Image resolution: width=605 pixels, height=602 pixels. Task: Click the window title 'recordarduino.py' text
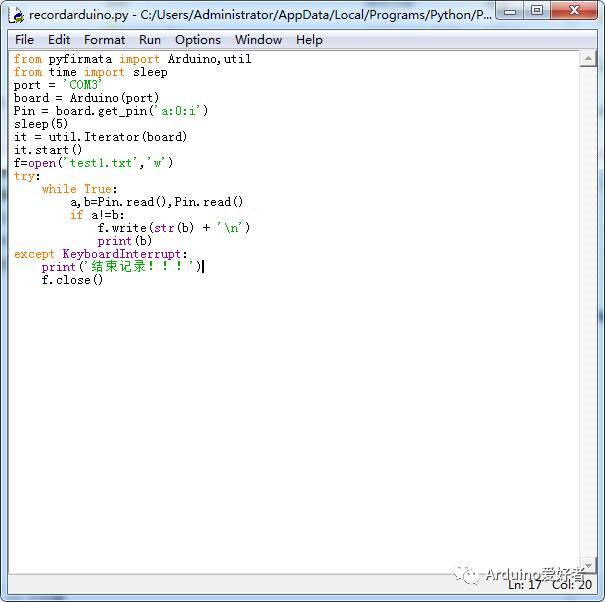coord(78,15)
